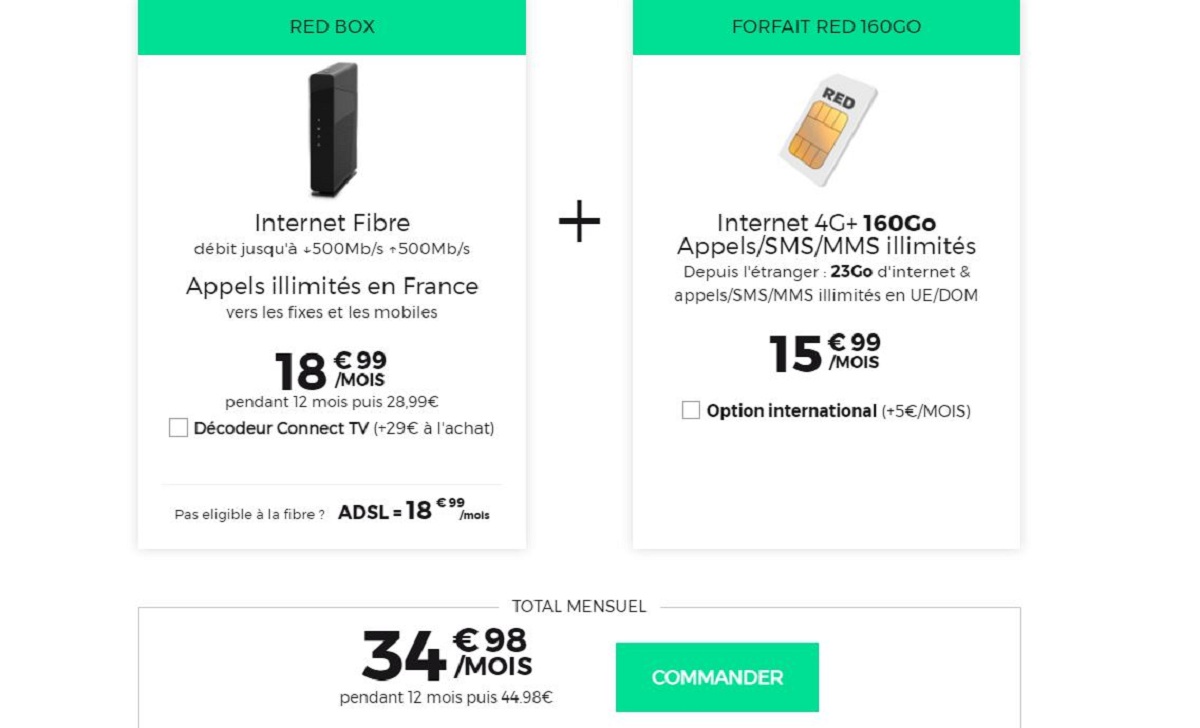Viewport: 1200px width, 728px height.
Task: Click the COMMANDER button
Action: tap(716, 677)
